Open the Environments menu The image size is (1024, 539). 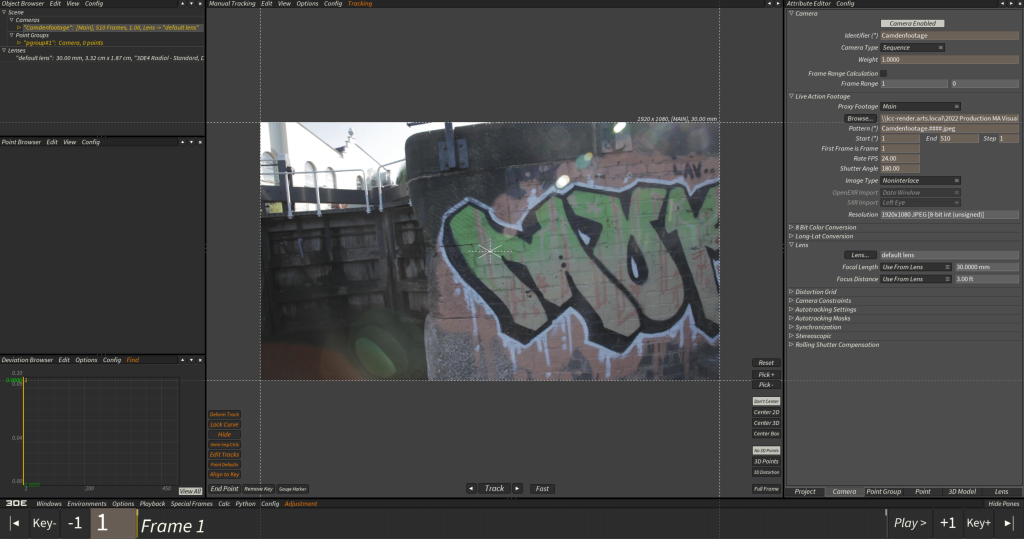click(x=86, y=504)
